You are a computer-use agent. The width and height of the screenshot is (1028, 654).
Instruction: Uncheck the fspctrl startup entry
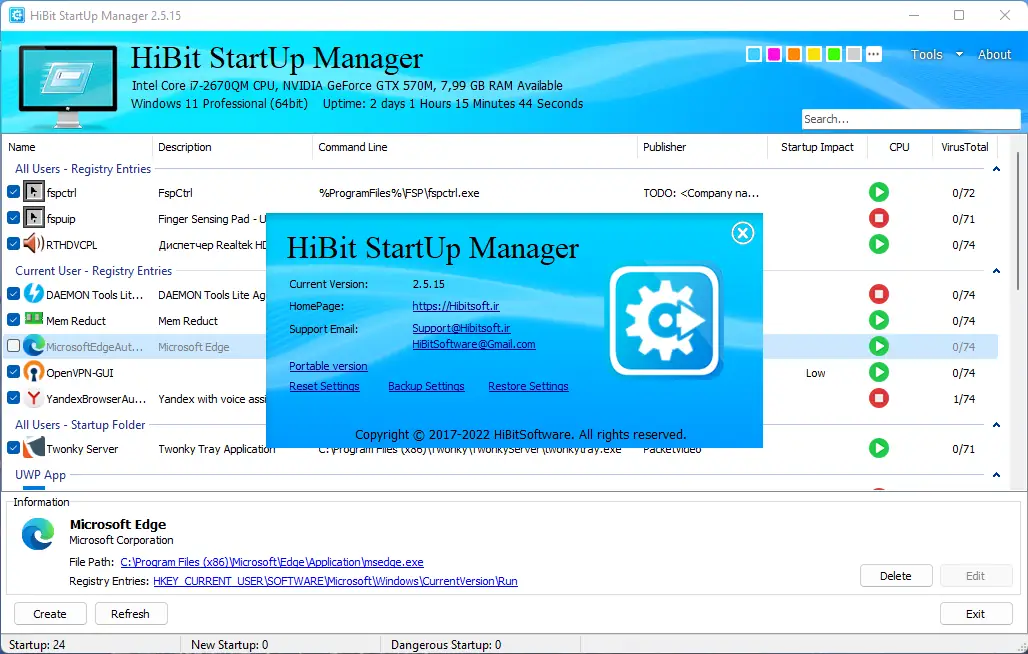(x=13, y=192)
